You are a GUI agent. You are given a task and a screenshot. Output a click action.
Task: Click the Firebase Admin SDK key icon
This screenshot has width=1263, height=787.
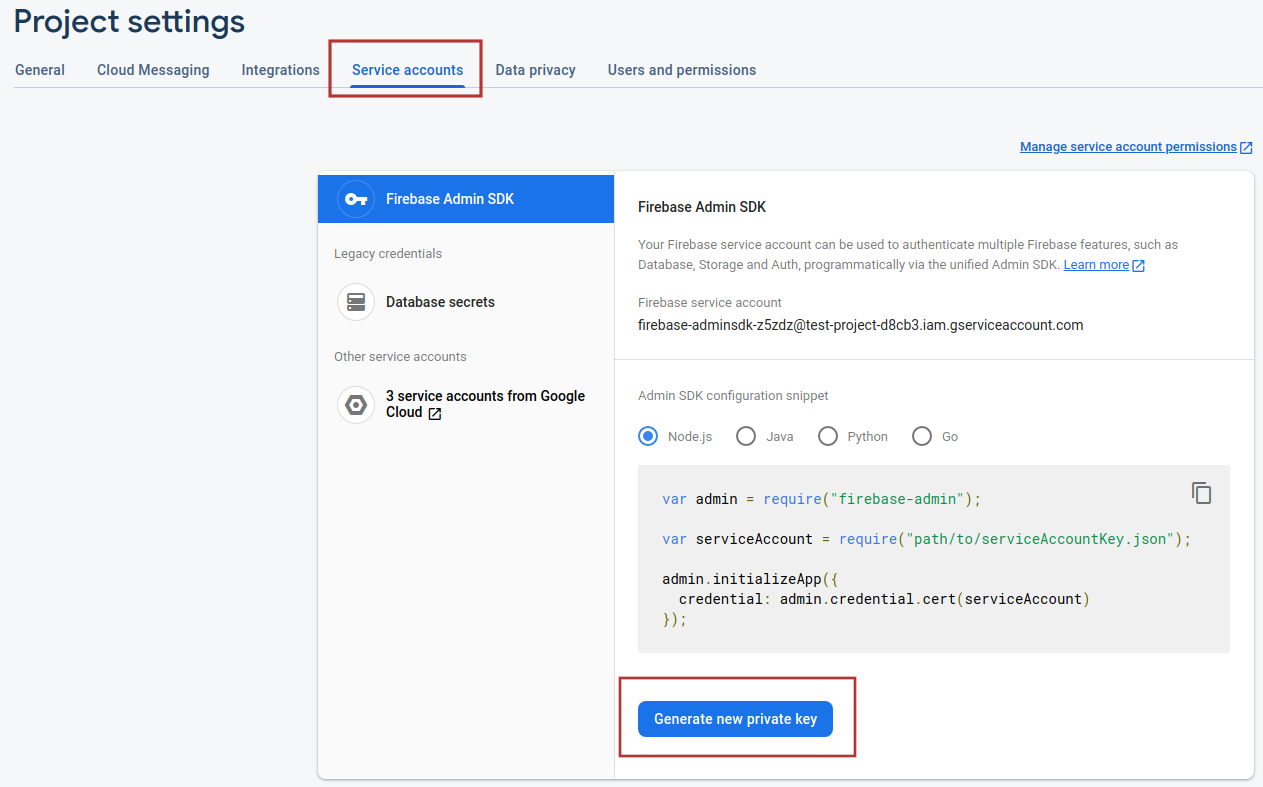click(356, 199)
